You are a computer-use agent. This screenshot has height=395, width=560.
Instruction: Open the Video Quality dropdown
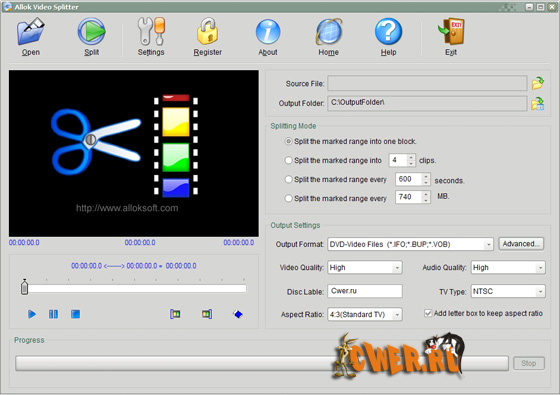coord(397,268)
